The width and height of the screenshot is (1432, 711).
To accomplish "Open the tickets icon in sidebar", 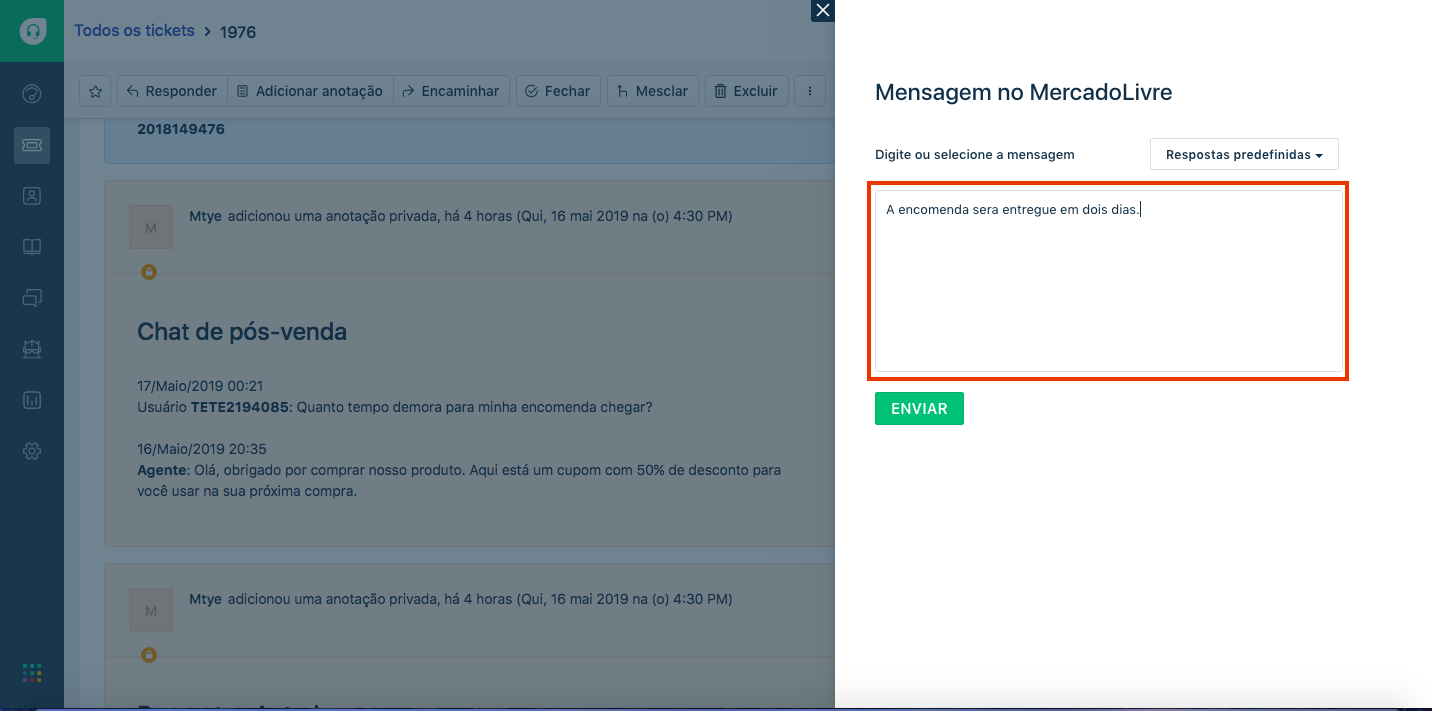I will (x=32, y=145).
